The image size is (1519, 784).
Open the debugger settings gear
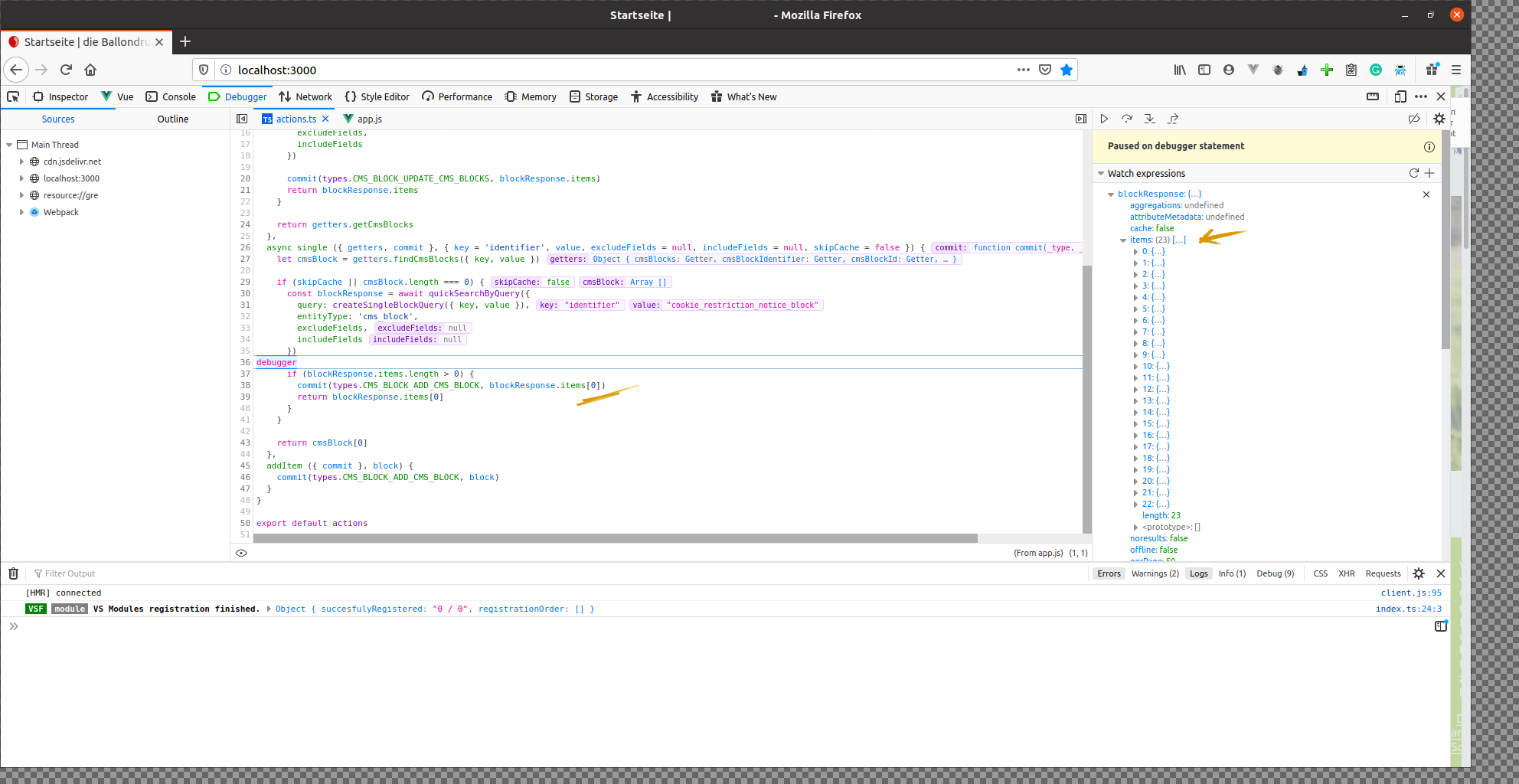click(x=1439, y=119)
